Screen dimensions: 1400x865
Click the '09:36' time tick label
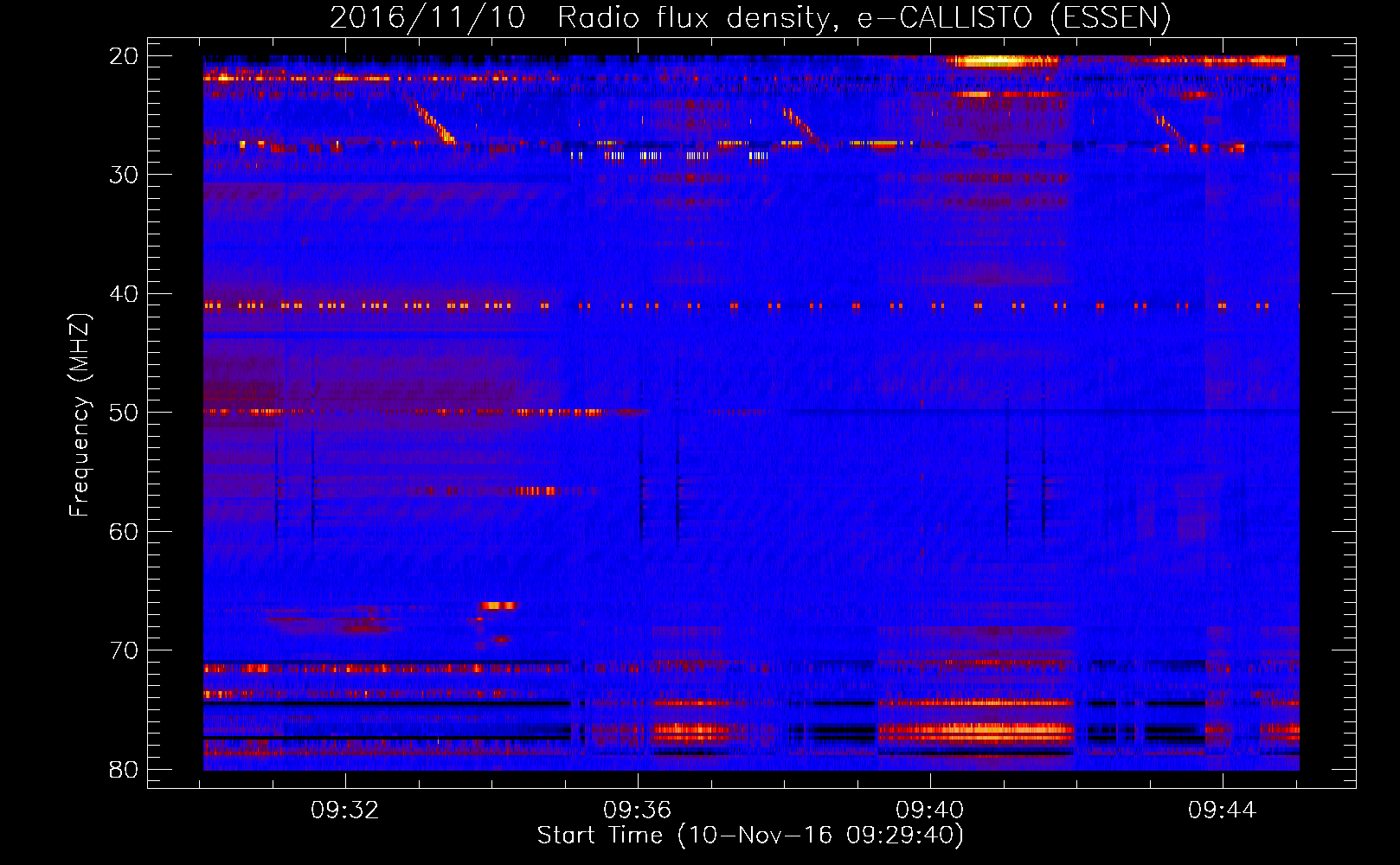pos(638,811)
